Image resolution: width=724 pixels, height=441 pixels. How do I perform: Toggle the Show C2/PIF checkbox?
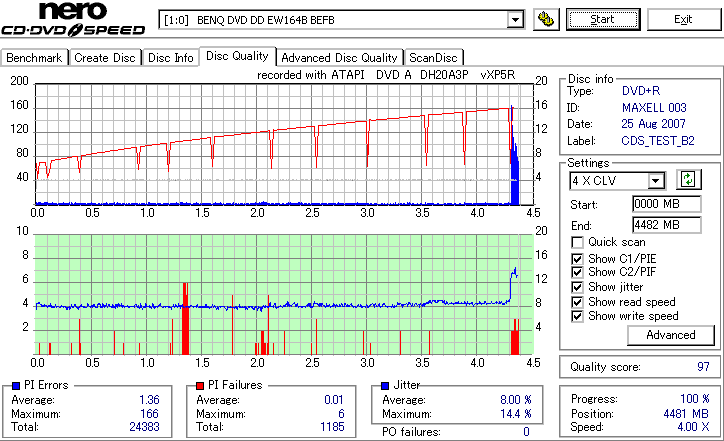(x=577, y=272)
